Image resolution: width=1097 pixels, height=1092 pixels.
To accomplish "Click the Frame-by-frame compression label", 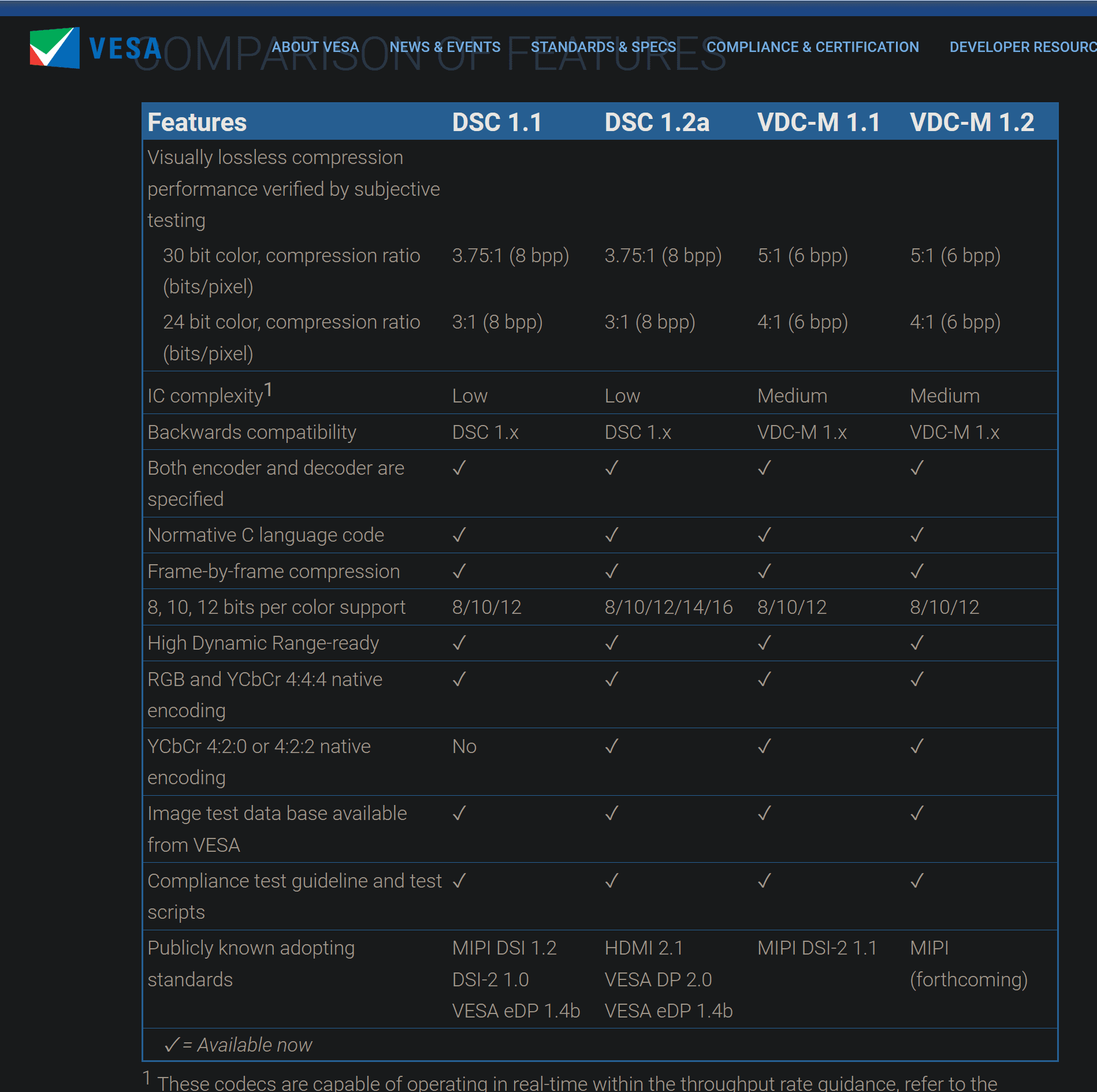I will tap(274, 571).
